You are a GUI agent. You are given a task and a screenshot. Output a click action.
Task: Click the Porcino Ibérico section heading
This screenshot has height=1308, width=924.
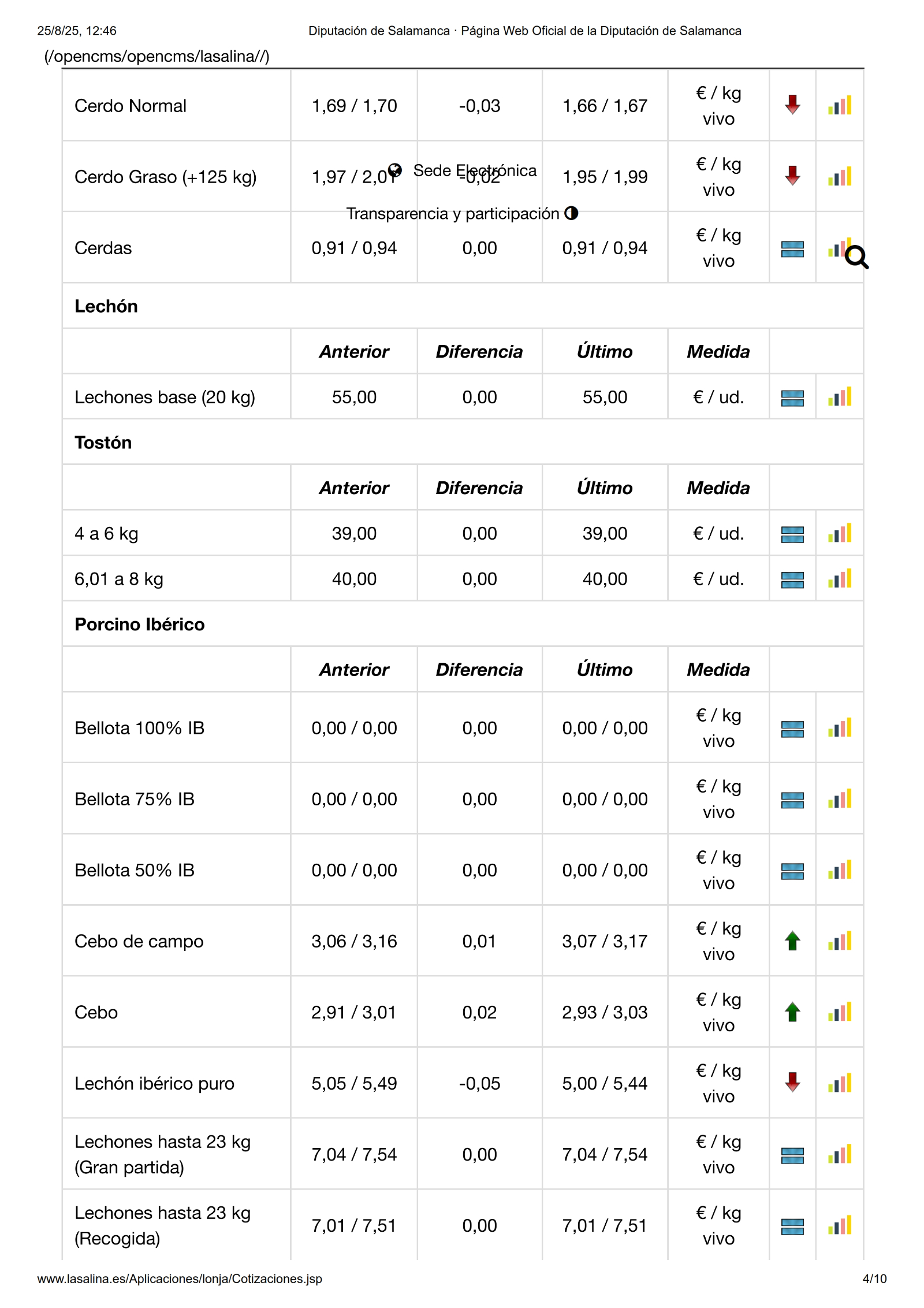click(140, 625)
